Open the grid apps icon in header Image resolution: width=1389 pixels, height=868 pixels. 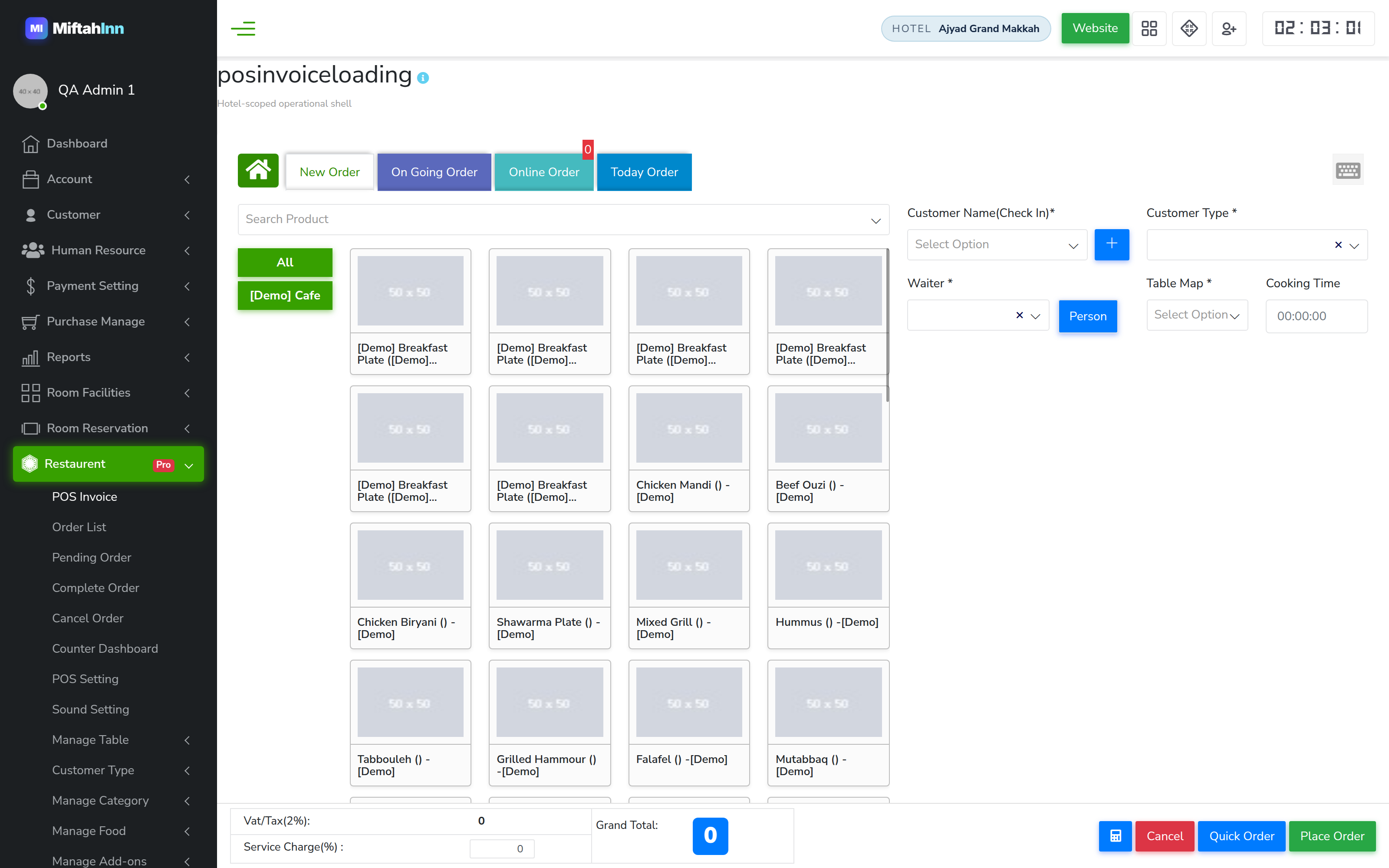[x=1149, y=28]
